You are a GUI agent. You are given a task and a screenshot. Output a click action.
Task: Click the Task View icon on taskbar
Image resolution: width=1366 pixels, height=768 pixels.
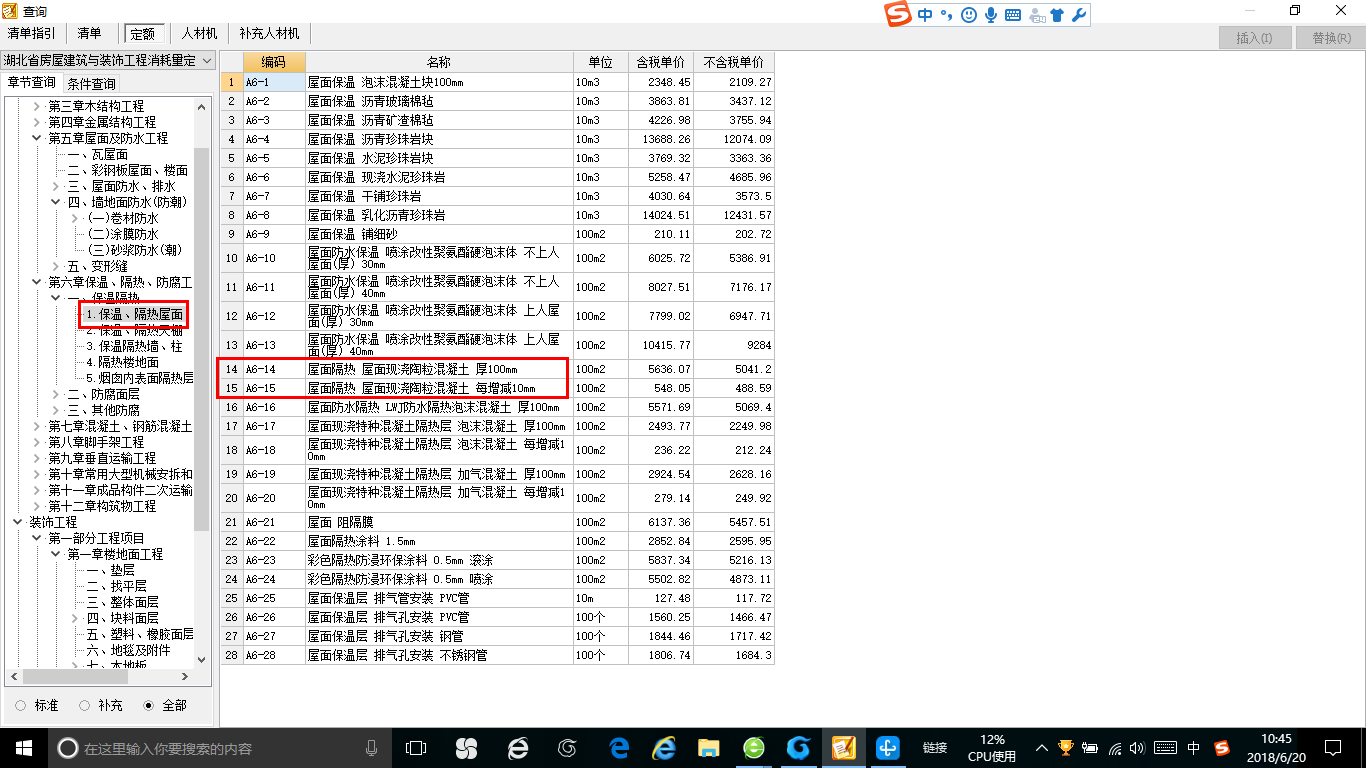(416, 748)
